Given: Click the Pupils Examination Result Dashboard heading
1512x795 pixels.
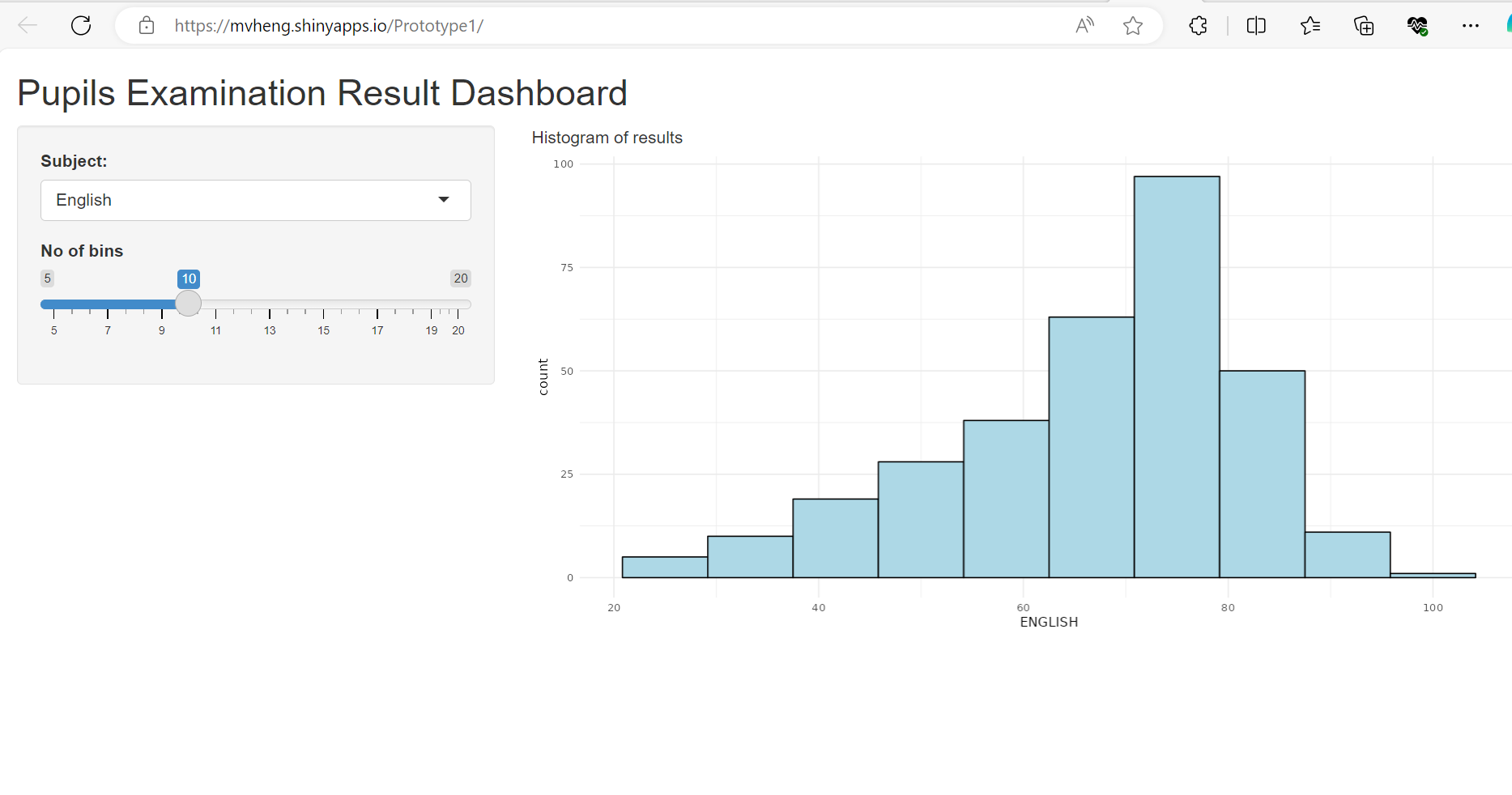Looking at the screenshot, I should 322,93.
